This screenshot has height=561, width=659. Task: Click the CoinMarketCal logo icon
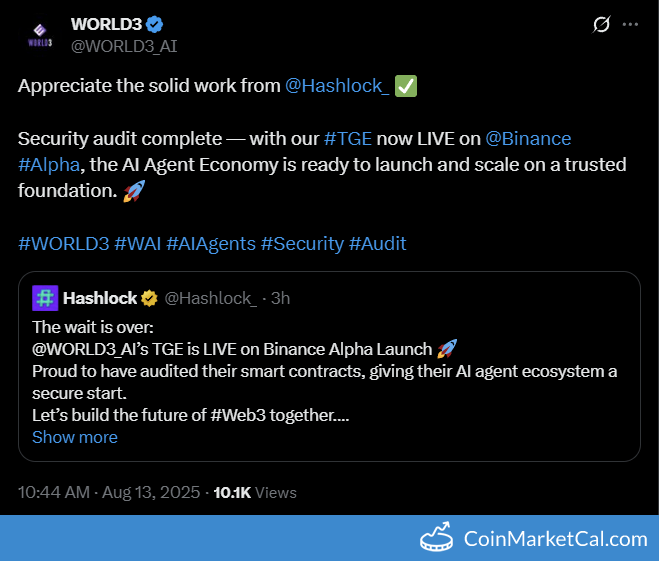pos(437,538)
